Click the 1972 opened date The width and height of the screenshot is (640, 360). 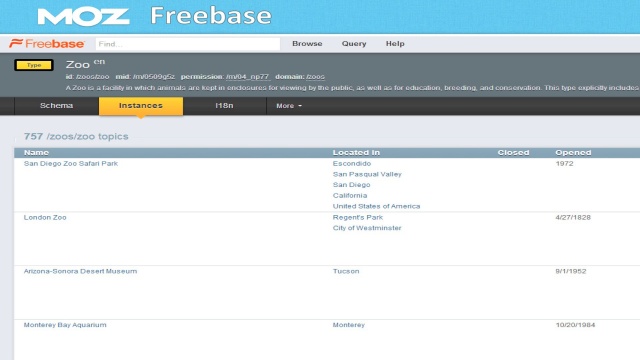click(x=564, y=163)
